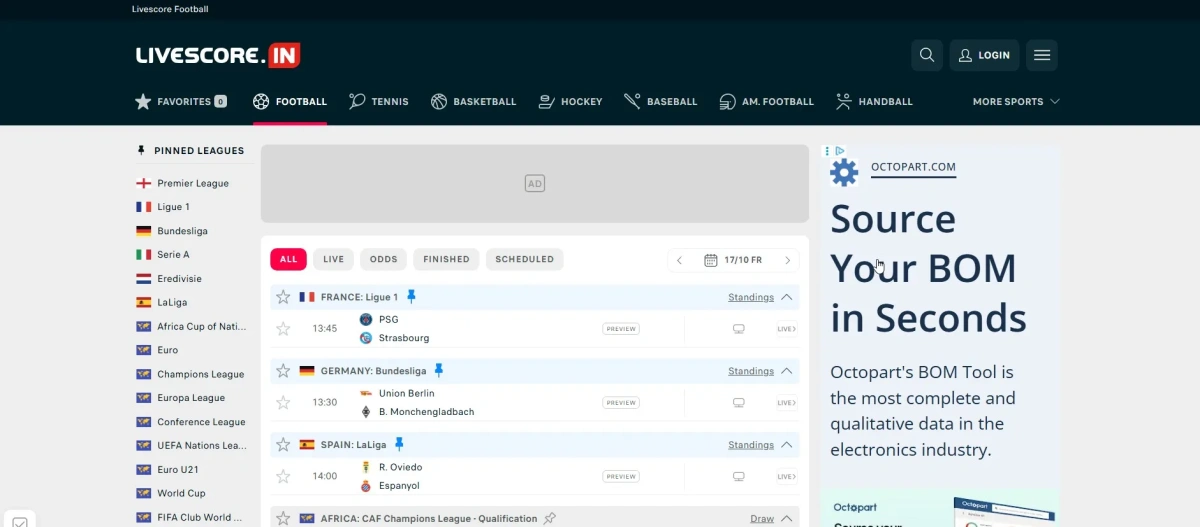Select the SCHEDULED filter
The image size is (1200, 527).
(x=524, y=259)
